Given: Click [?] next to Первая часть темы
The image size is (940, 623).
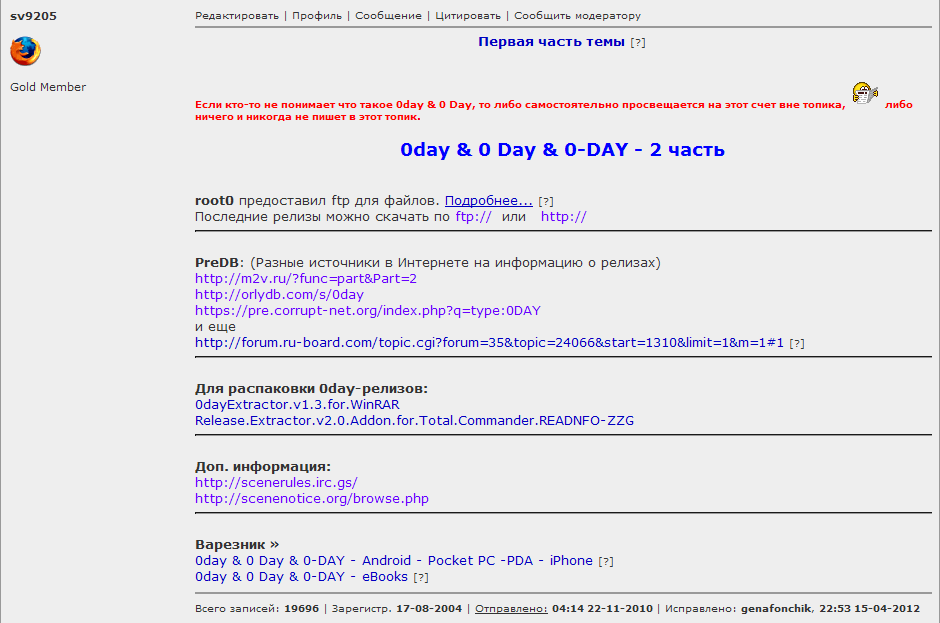Looking at the screenshot, I should pos(638,43).
